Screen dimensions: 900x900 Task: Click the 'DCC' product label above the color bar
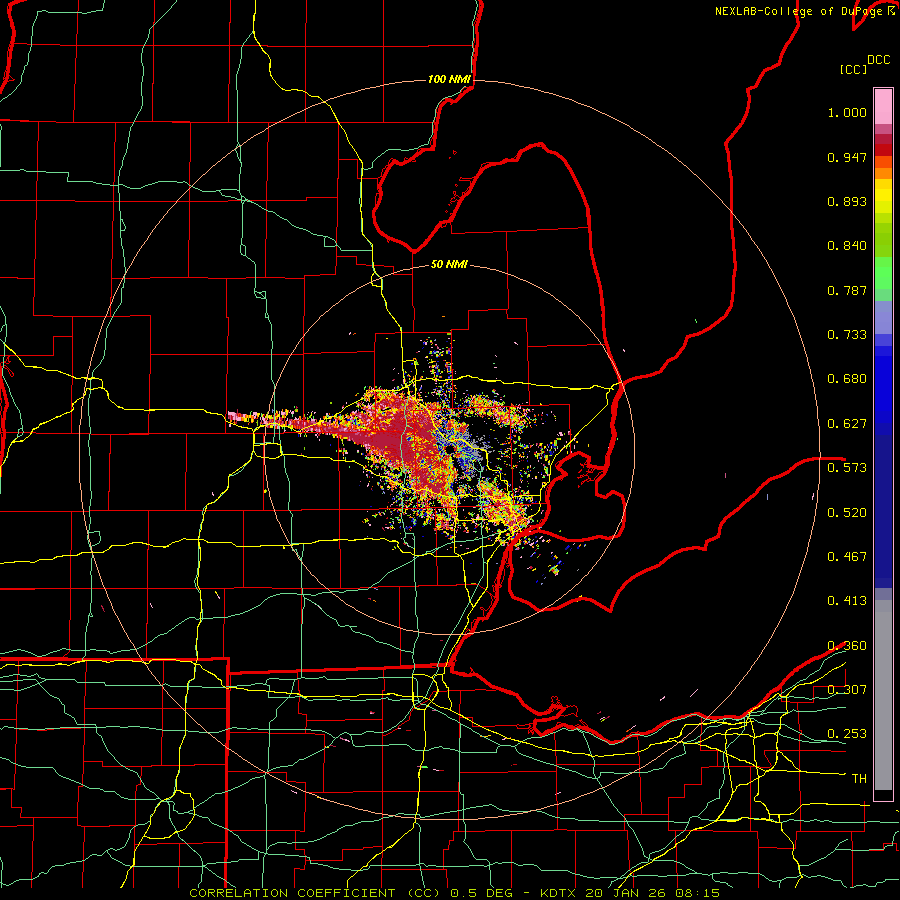[x=878, y=60]
